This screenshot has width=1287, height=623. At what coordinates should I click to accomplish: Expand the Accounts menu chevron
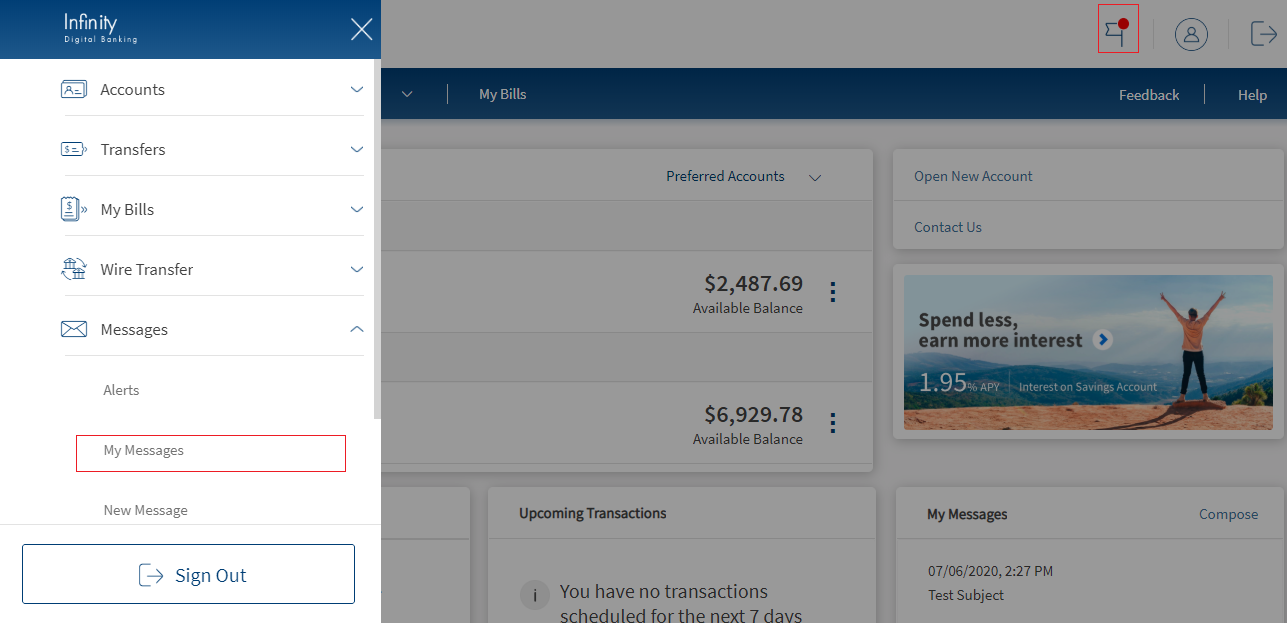coord(357,89)
